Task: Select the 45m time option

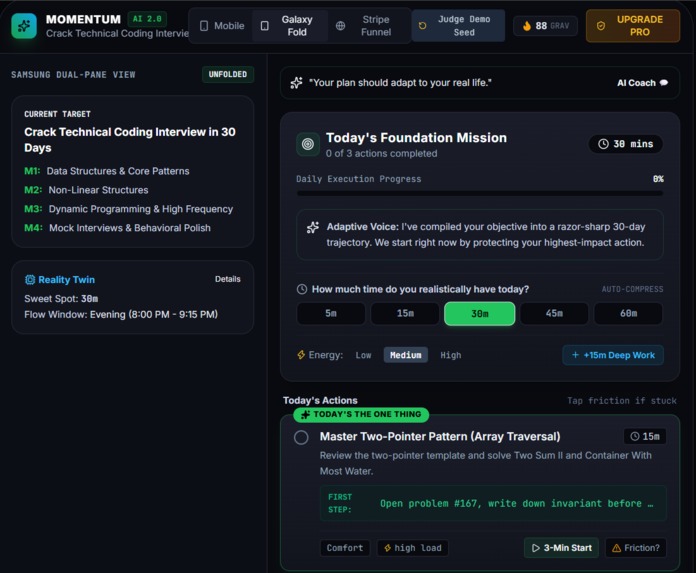Action: click(554, 313)
